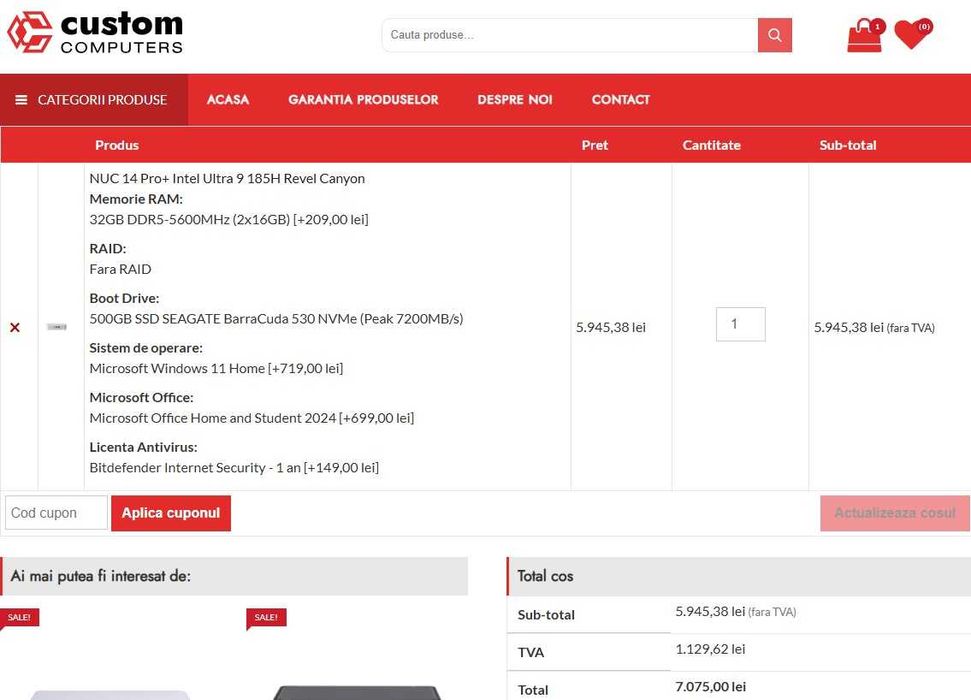Image resolution: width=971 pixels, height=700 pixels.
Task: Click the red search magnifier button
Action: (775, 35)
